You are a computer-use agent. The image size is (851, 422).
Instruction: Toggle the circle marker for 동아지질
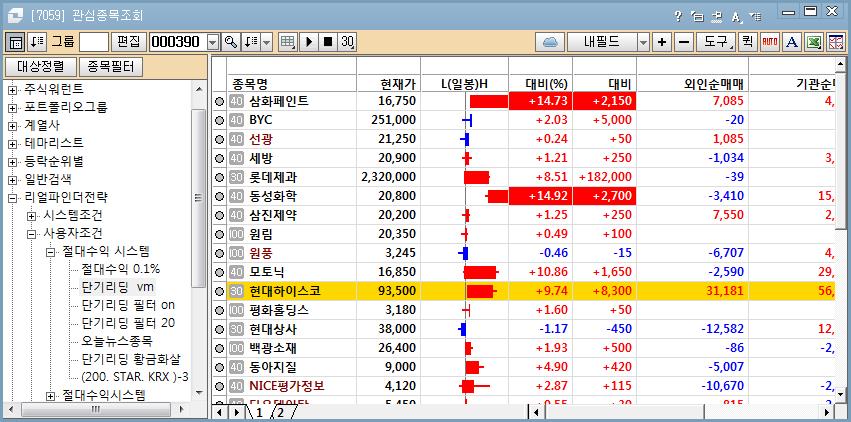tap(219, 367)
